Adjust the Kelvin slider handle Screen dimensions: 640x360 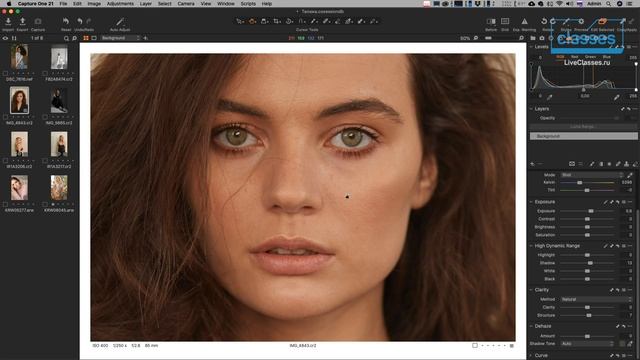tap(580, 182)
